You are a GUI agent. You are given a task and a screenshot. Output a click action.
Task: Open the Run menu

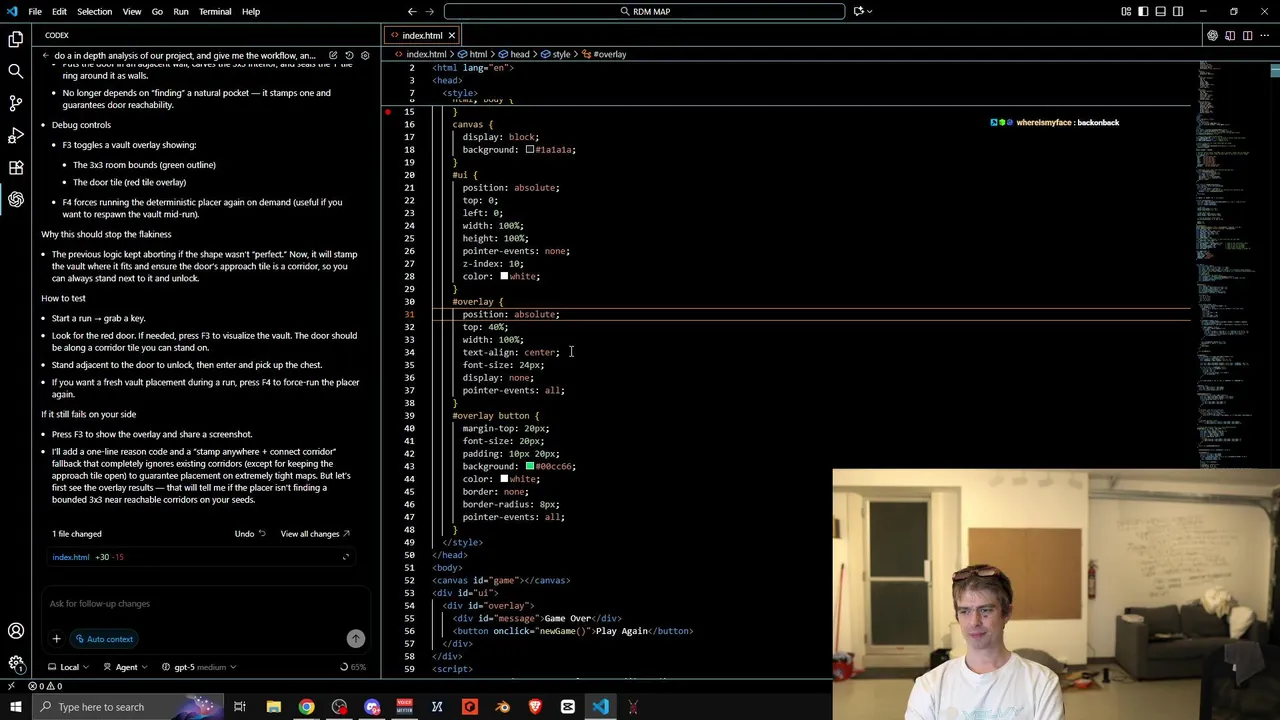pos(181,11)
